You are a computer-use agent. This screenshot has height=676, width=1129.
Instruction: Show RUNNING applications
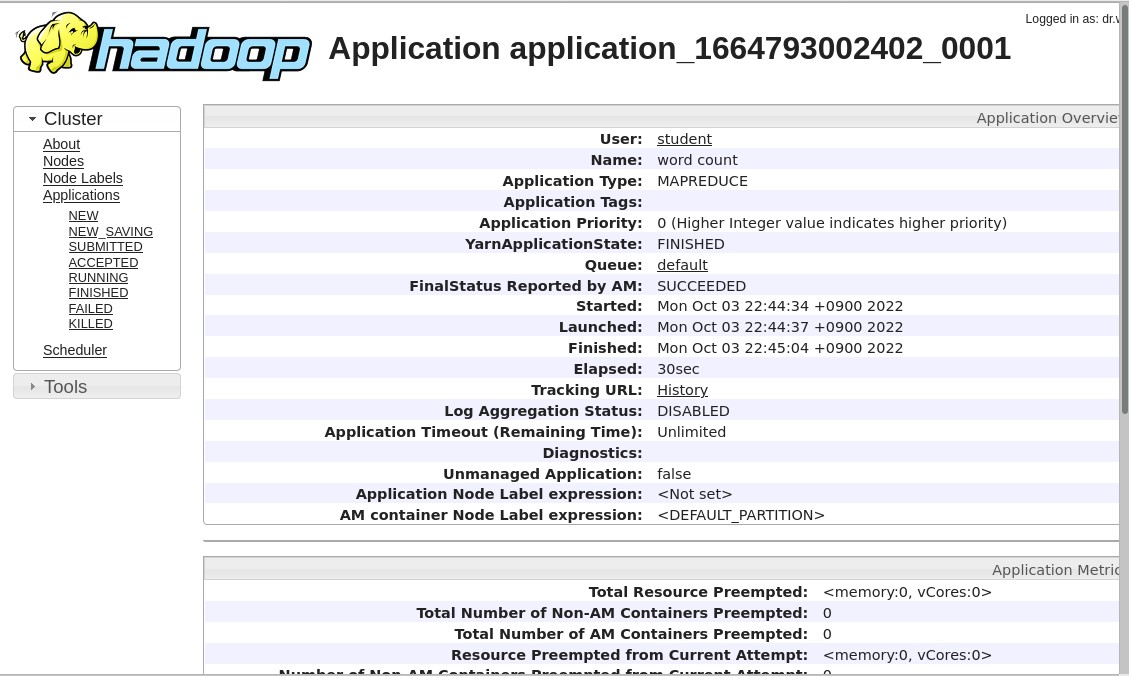tap(99, 278)
